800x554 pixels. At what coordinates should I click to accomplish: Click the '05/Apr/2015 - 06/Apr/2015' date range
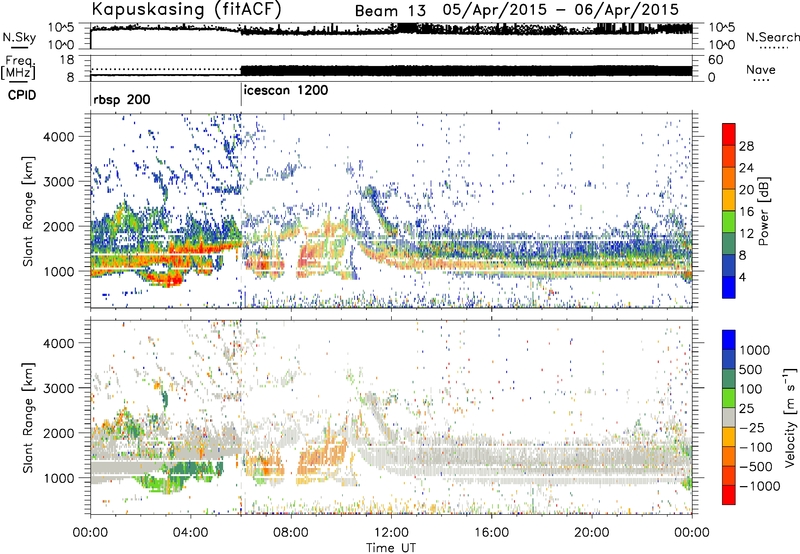[561, 10]
